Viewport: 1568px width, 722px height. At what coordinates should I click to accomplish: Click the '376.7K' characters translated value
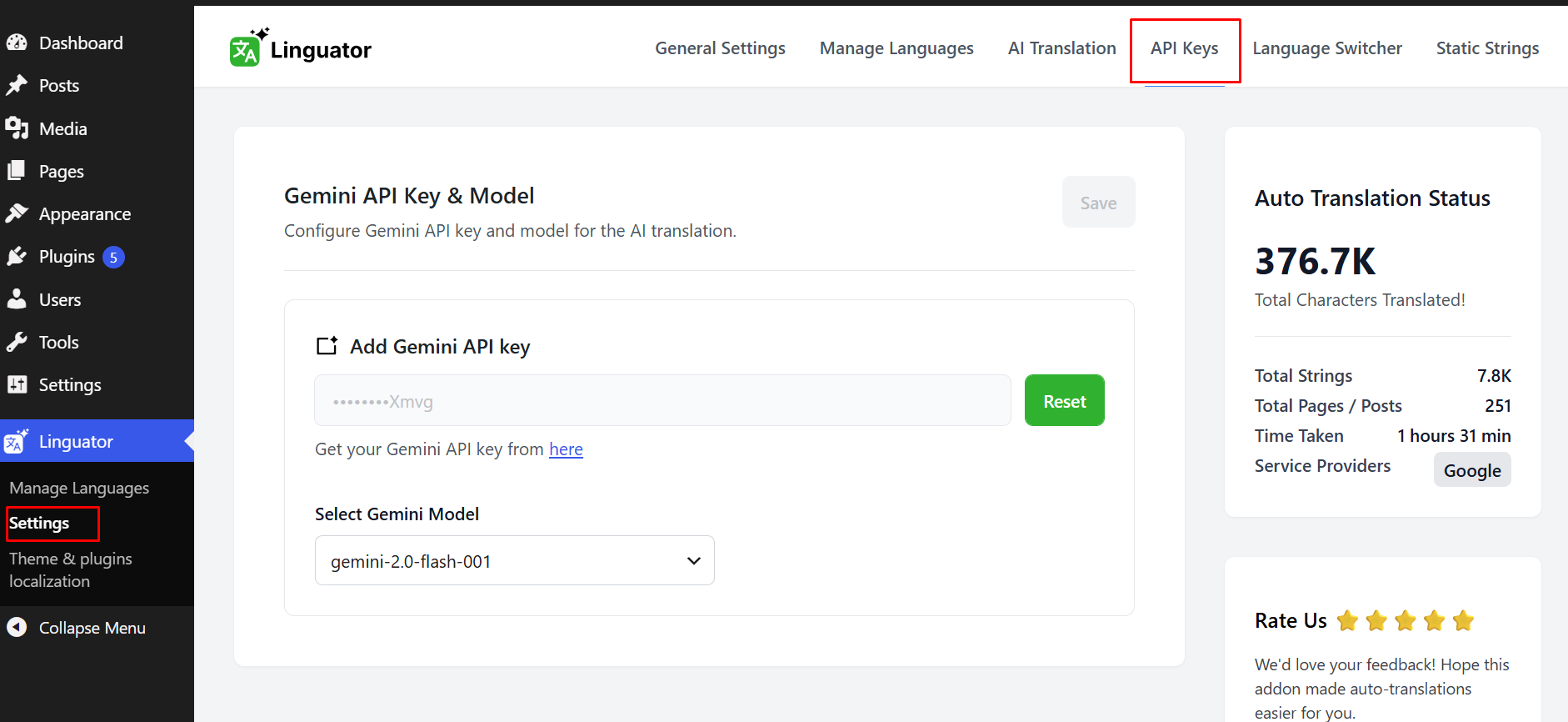1315,262
